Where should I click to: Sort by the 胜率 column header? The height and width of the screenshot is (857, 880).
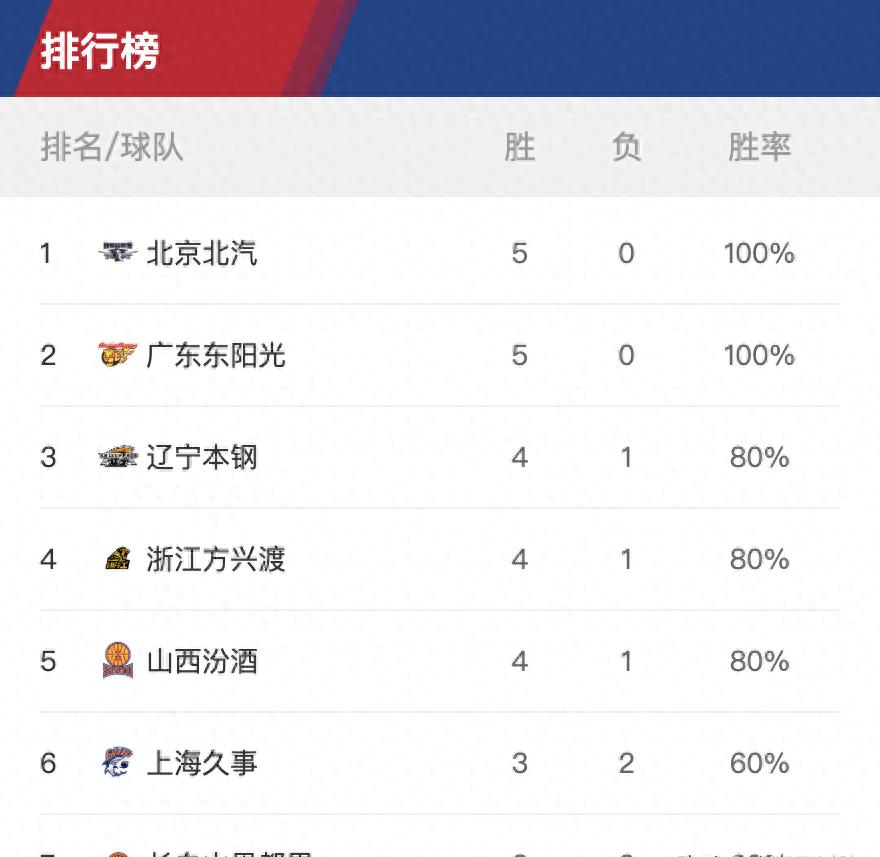[759, 147]
